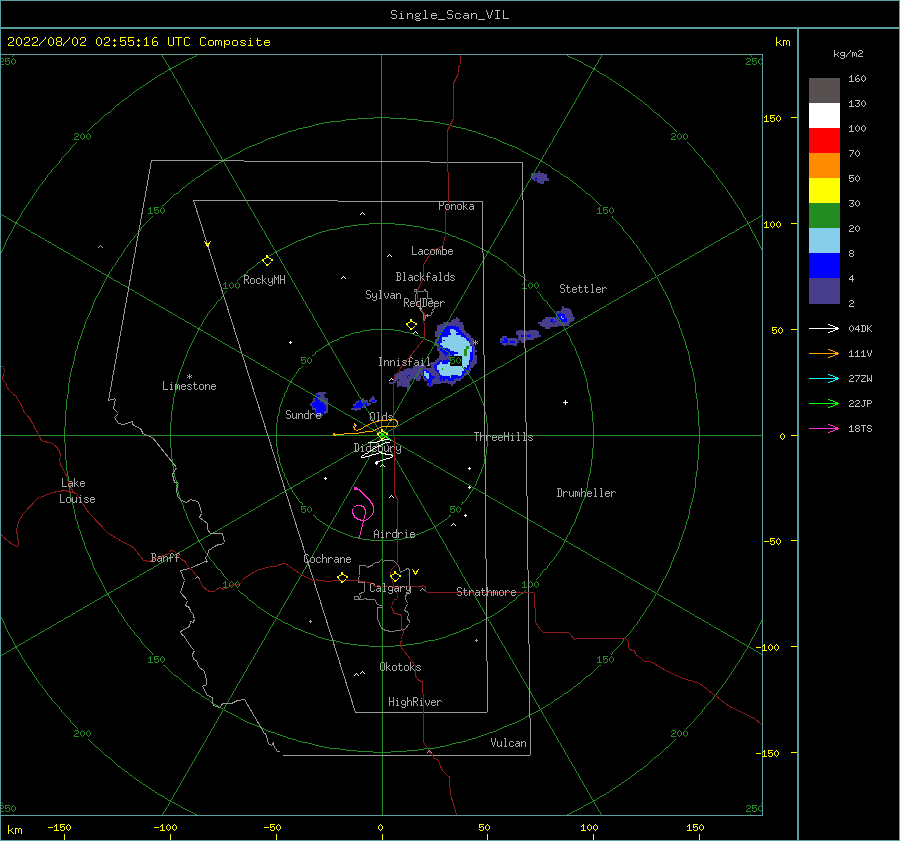This screenshot has height=841, width=900.
Task: Click the HighRiver label
Action: pyautogui.click(x=415, y=702)
